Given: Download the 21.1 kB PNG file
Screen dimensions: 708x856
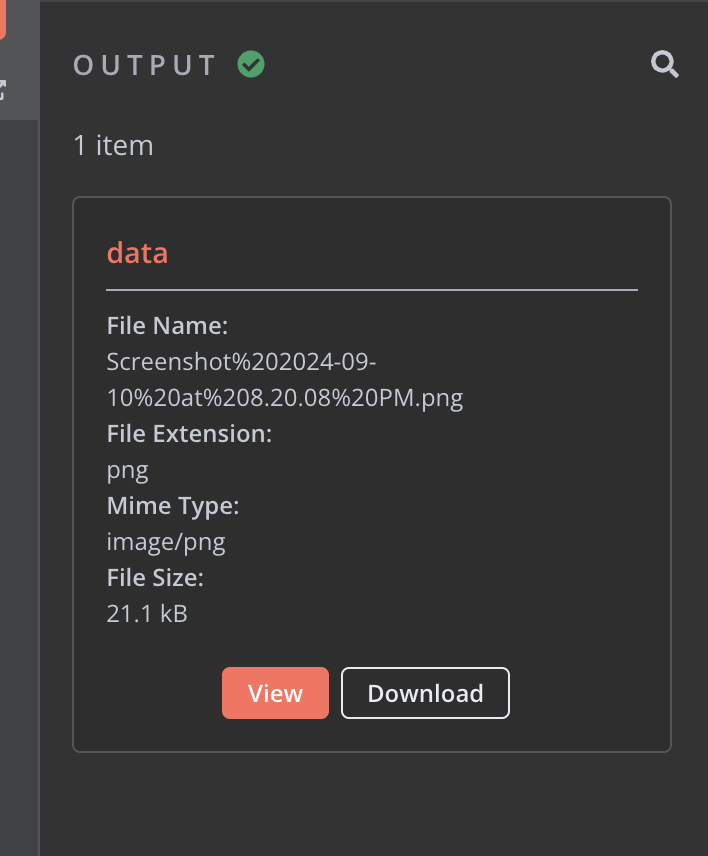Looking at the screenshot, I should click(x=425, y=693).
